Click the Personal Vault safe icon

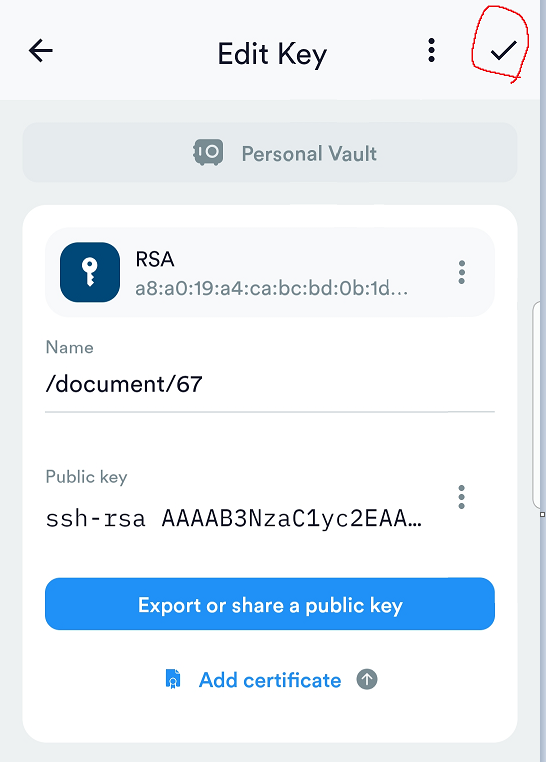tap(208, 153)
